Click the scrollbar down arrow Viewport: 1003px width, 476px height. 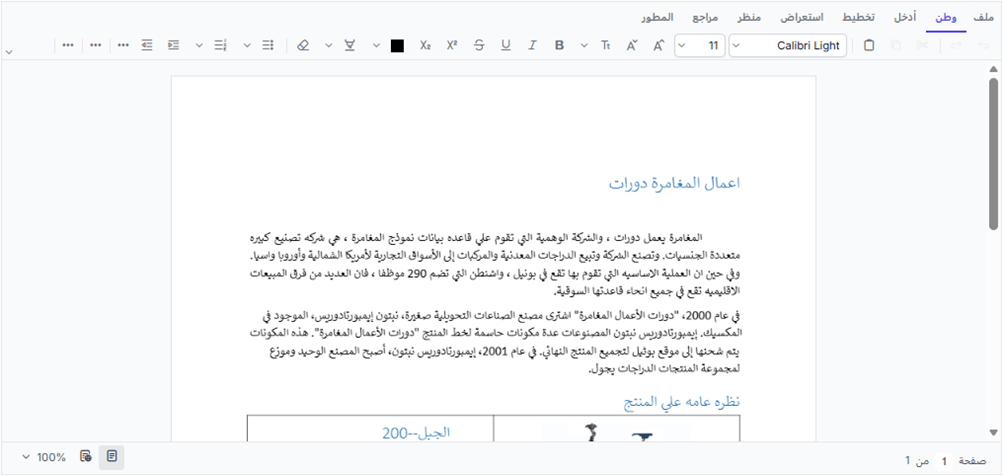993,432
